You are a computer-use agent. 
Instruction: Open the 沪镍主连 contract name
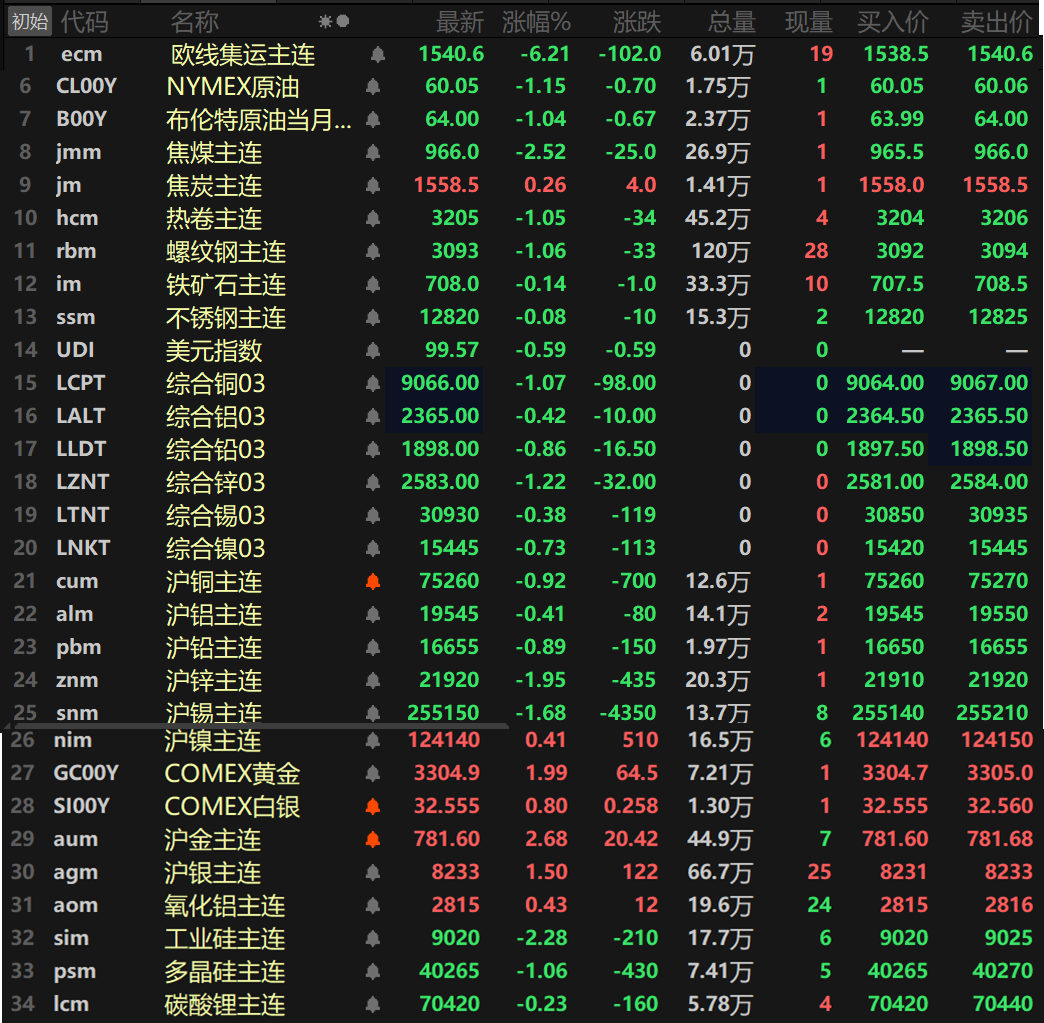pyautogui.click(x=212, y=741)
